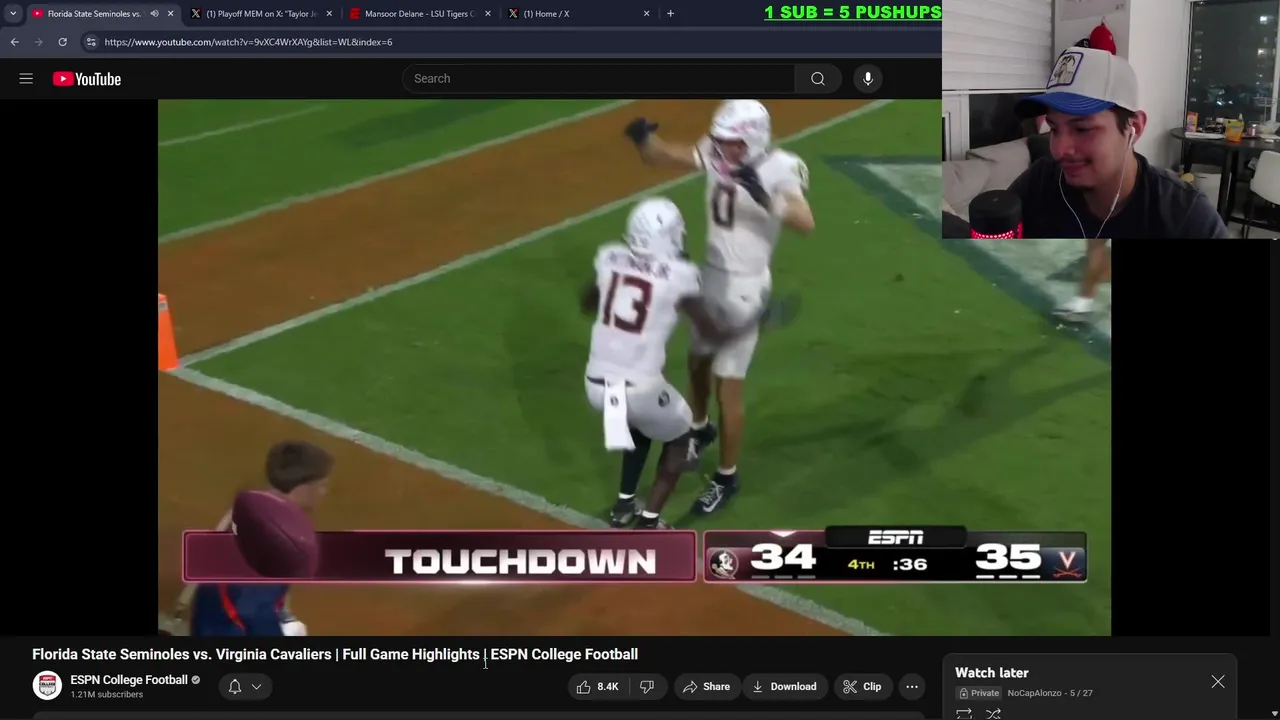The image size is (1280, 720).
Task: Go to the YouTube home logo
Action: pos(87,79)
